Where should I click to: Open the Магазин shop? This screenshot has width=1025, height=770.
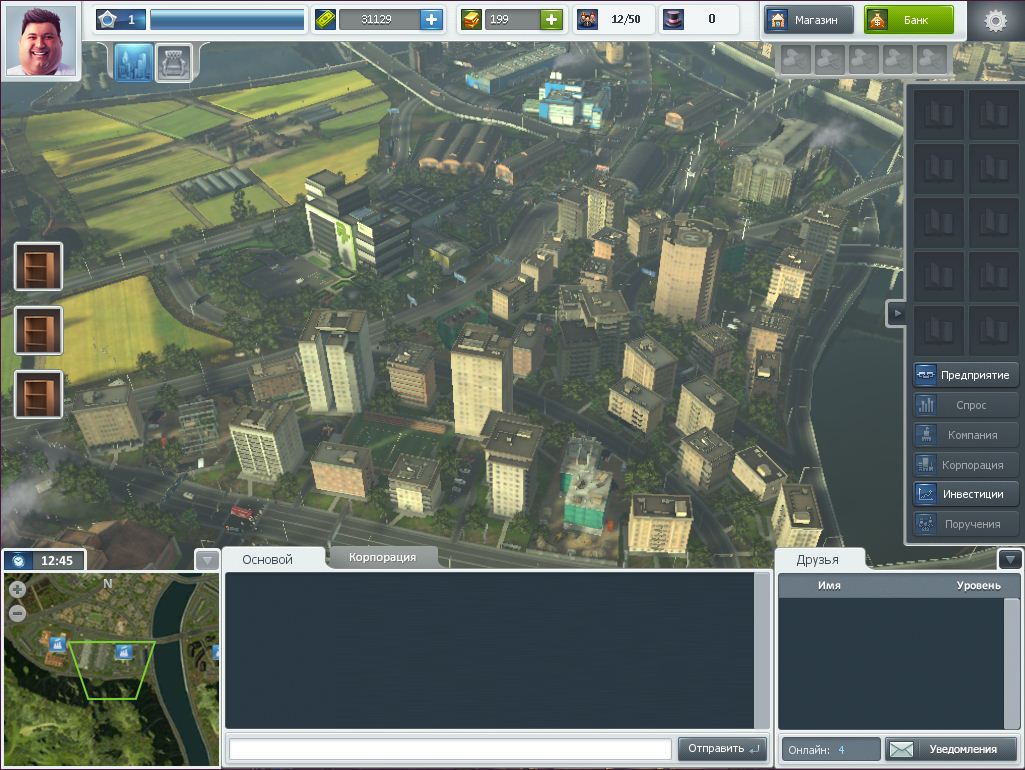(810, 20)
